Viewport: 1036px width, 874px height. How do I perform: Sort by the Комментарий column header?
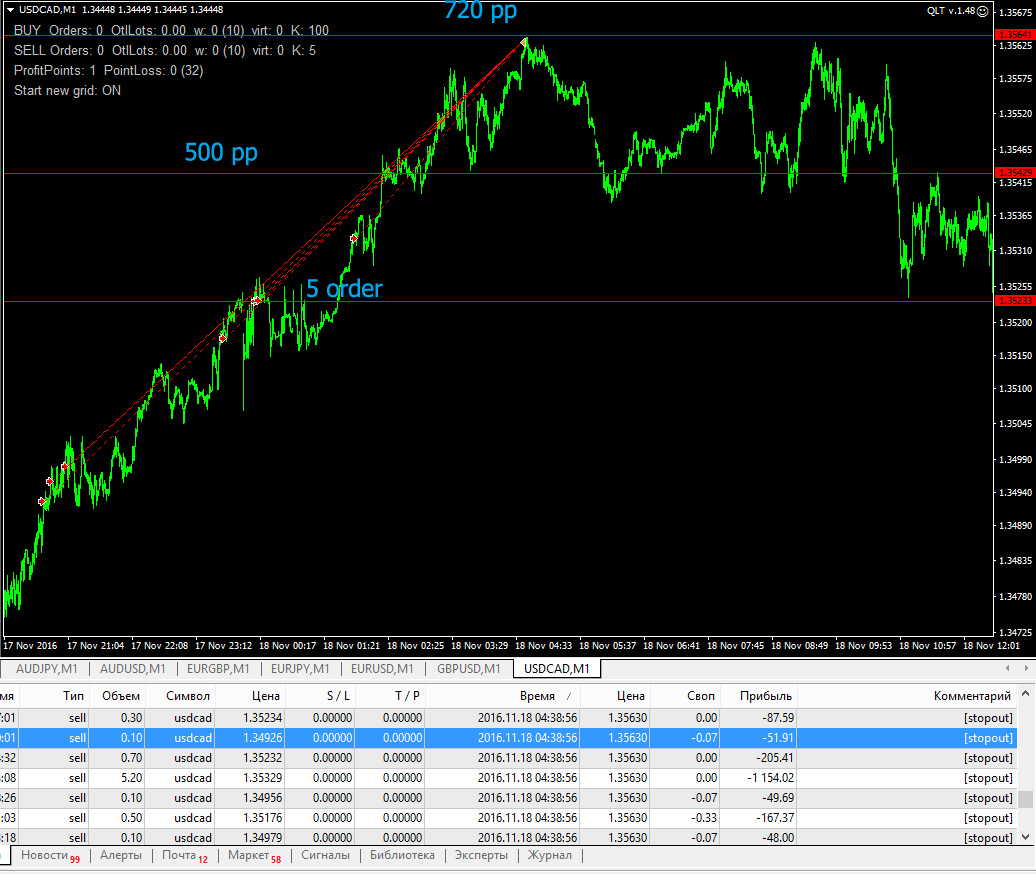click(x=908, y=696)
